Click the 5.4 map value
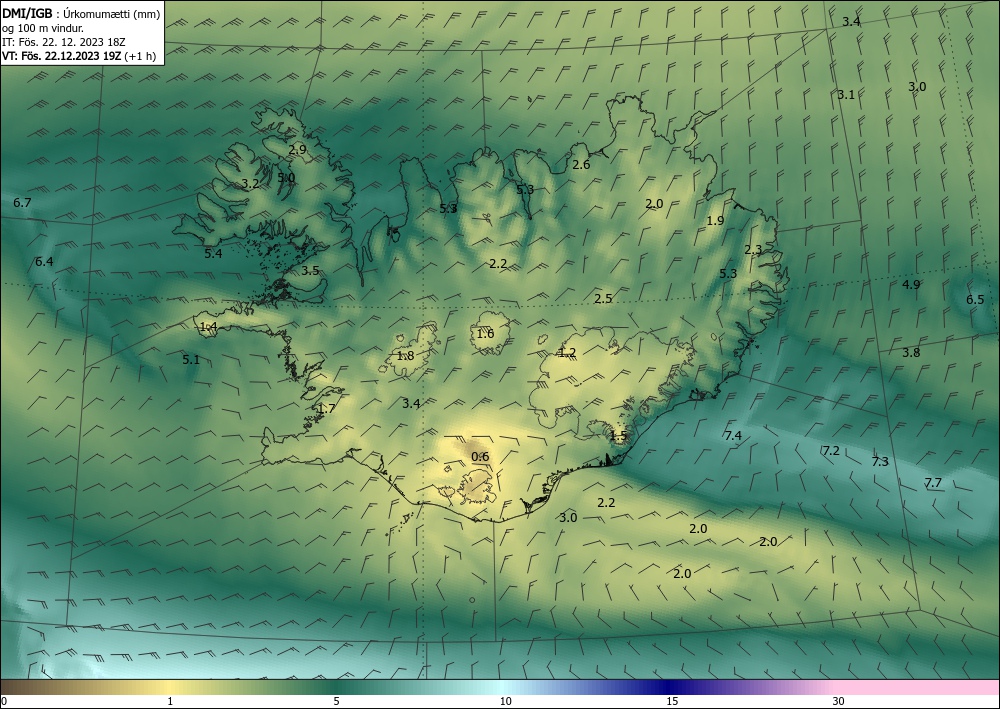This screenshot has height=709, width=1000. coord(213,253)
